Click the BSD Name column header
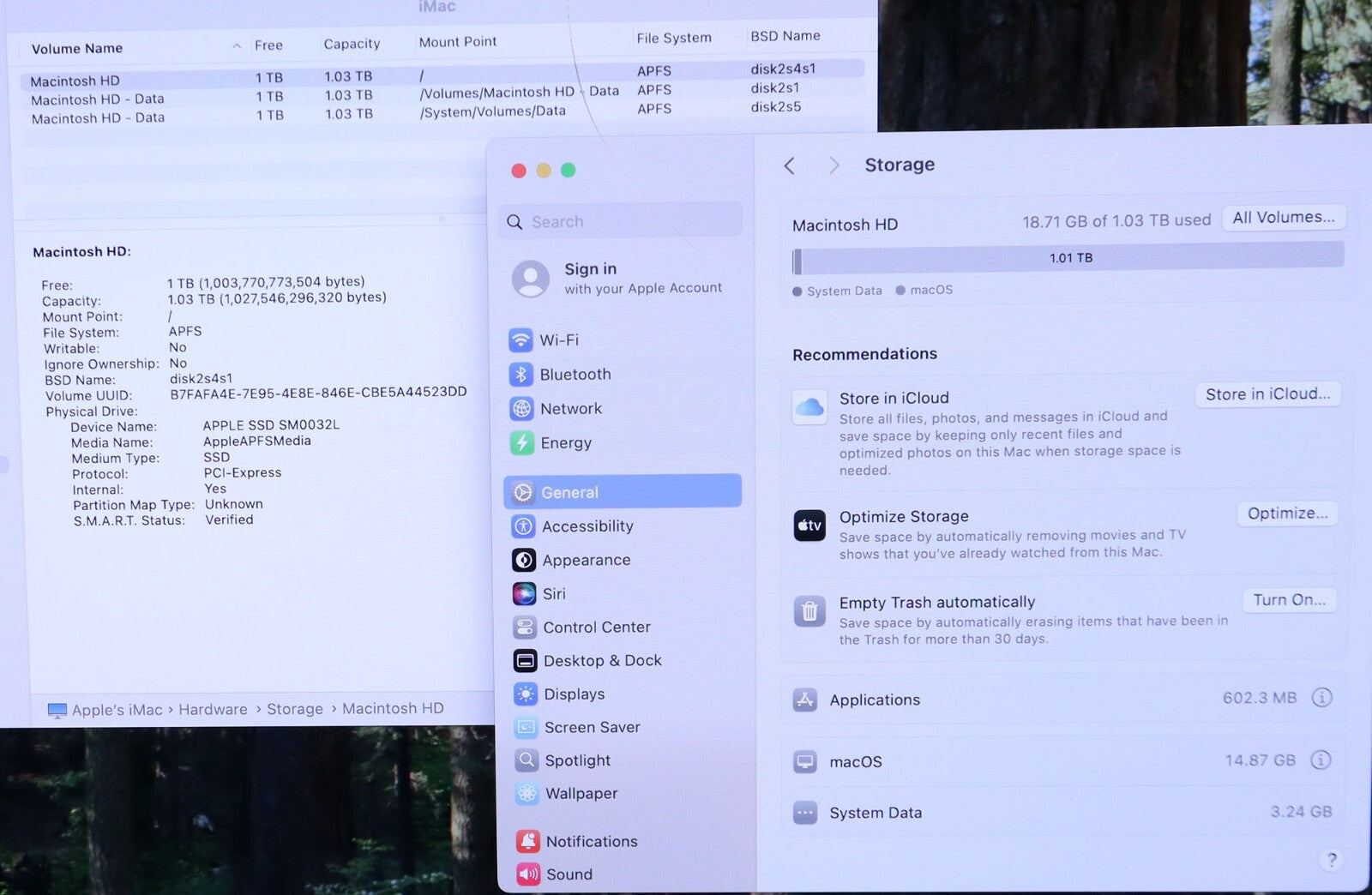The height and width of the screenshot is (895, 1372). pos(785,36)
